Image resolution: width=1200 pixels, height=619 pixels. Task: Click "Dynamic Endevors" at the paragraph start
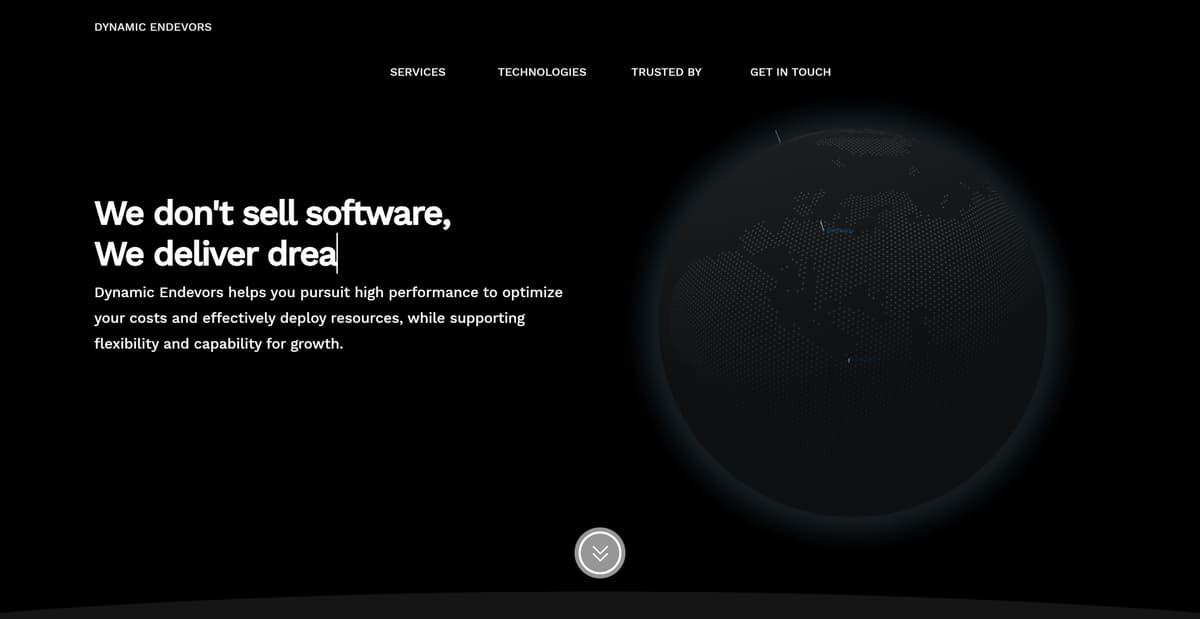click(x=158, y=292)
